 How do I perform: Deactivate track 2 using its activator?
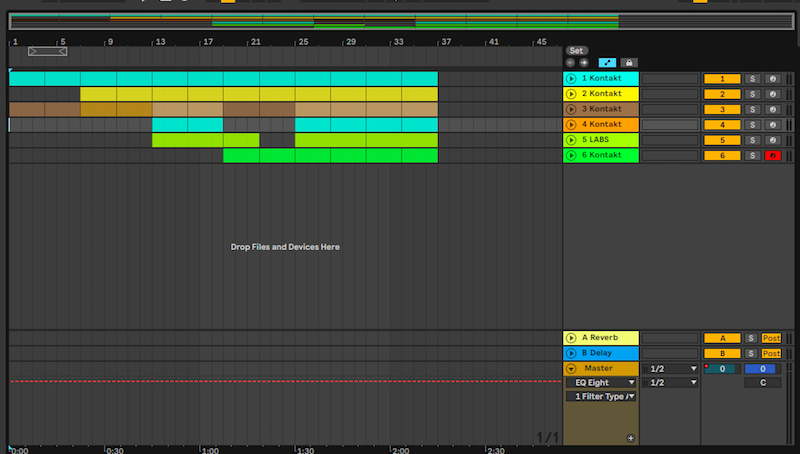pos(722,94)
